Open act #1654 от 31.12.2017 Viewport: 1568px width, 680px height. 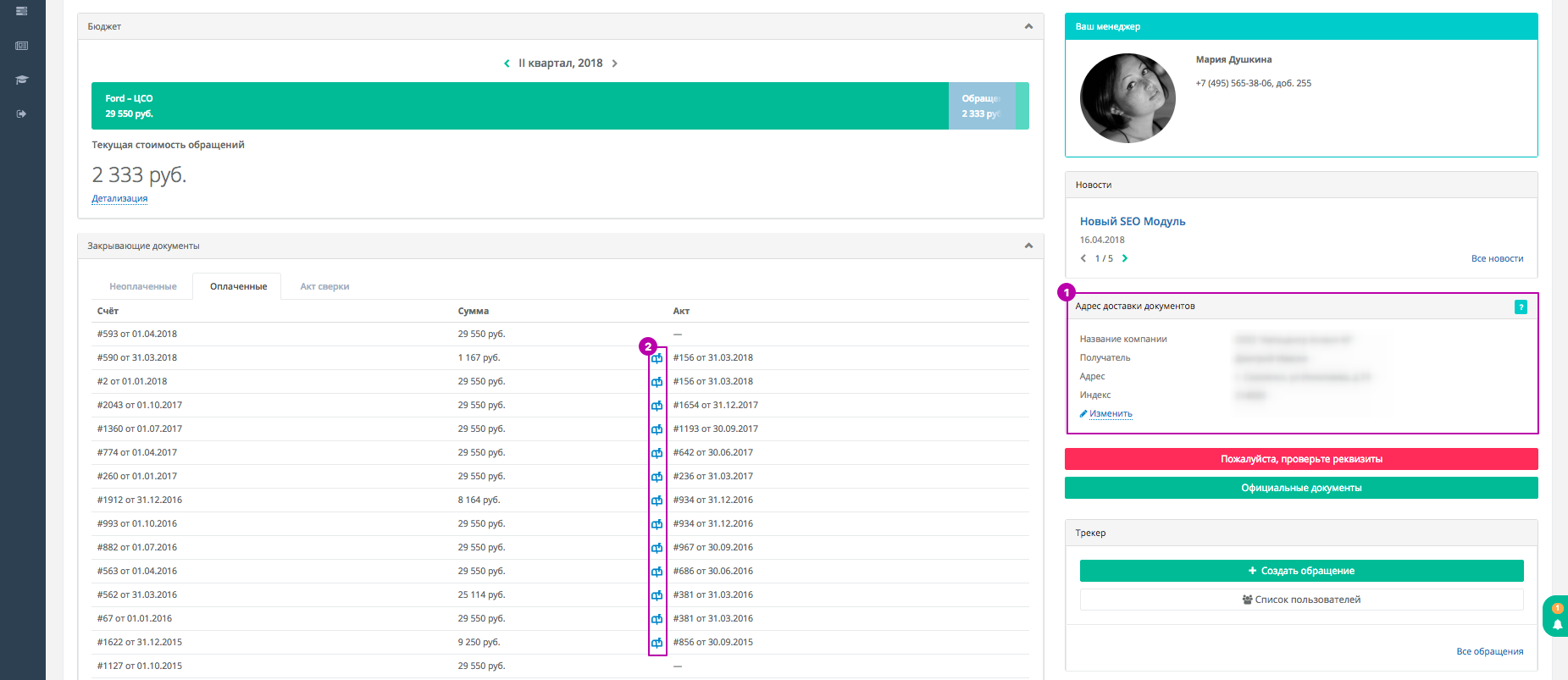pyautogui.click(x=716, y=405)
